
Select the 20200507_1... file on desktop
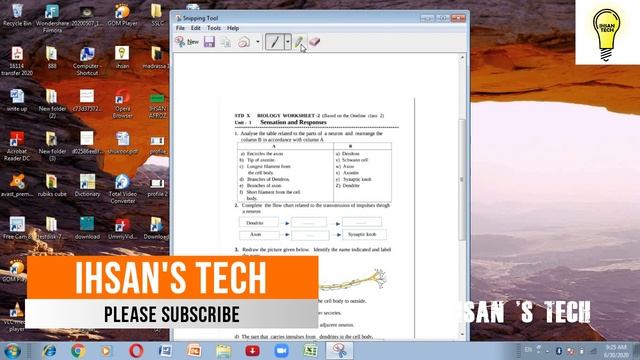[x=87, y=15]
